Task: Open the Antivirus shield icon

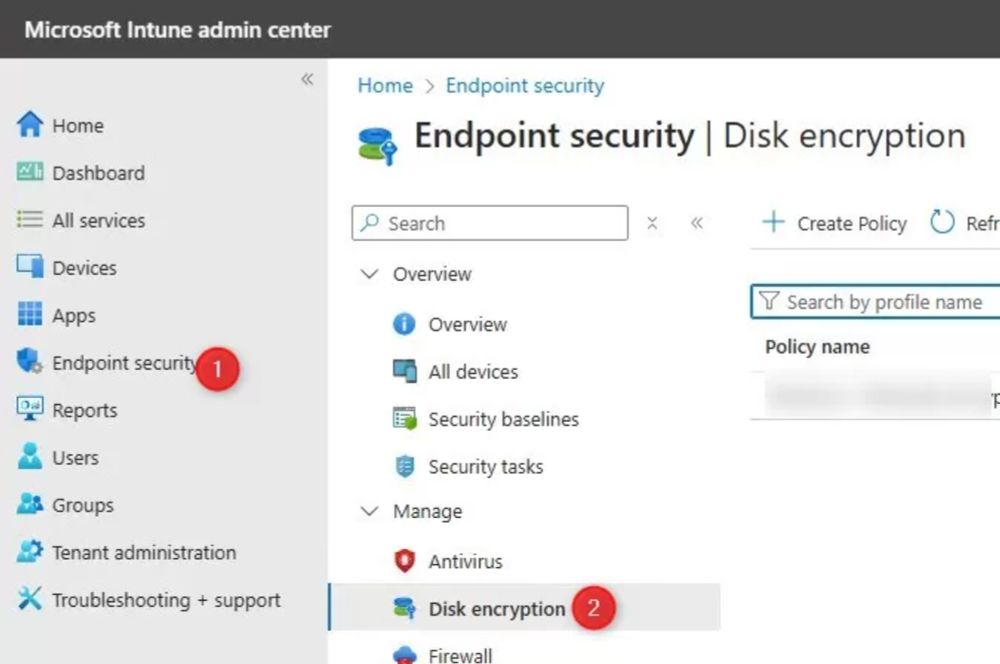Action: (404, 561)
